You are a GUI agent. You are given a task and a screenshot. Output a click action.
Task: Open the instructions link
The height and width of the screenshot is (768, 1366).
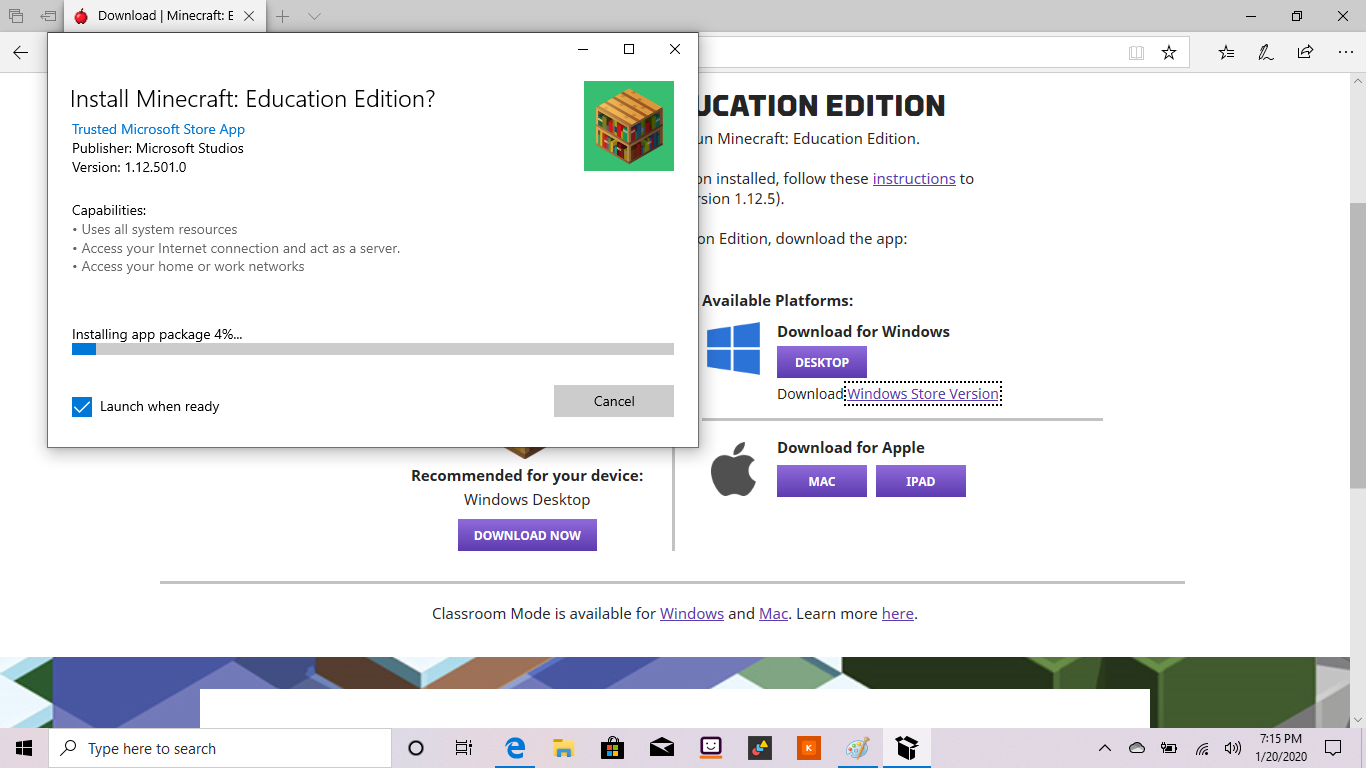(914, 179)
